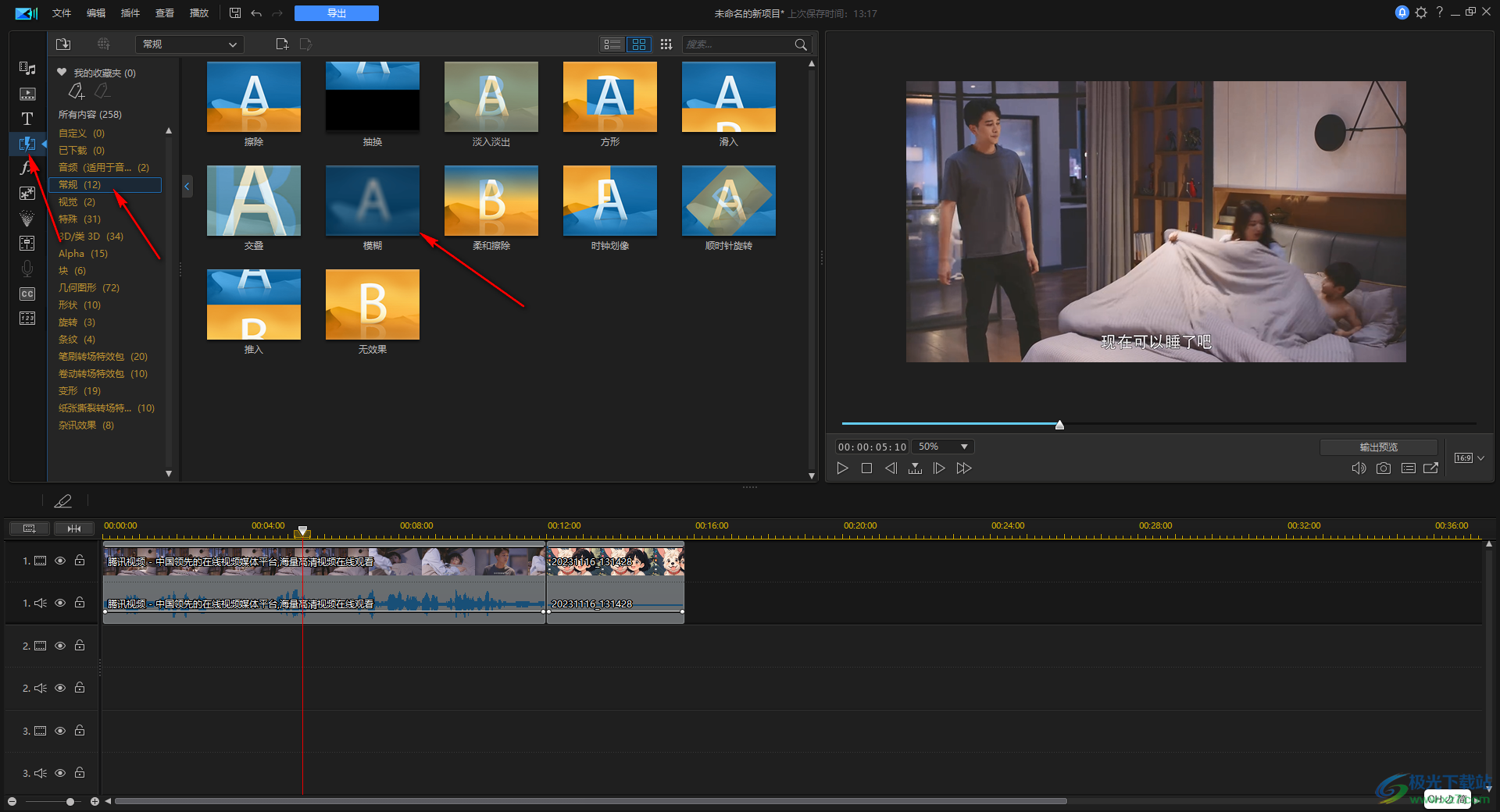
Task: Open the effects fx room icon
Action: [x=26, y=168]
